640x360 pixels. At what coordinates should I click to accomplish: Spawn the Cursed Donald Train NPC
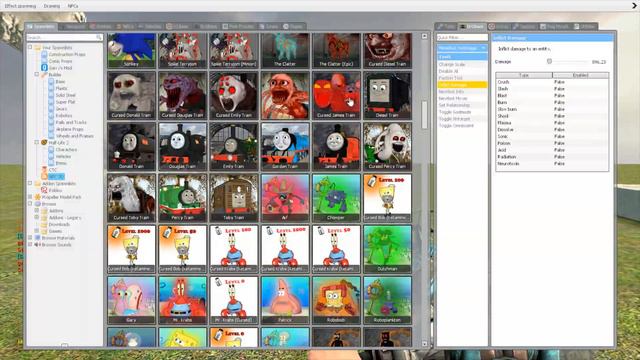[x=131, y=96]
